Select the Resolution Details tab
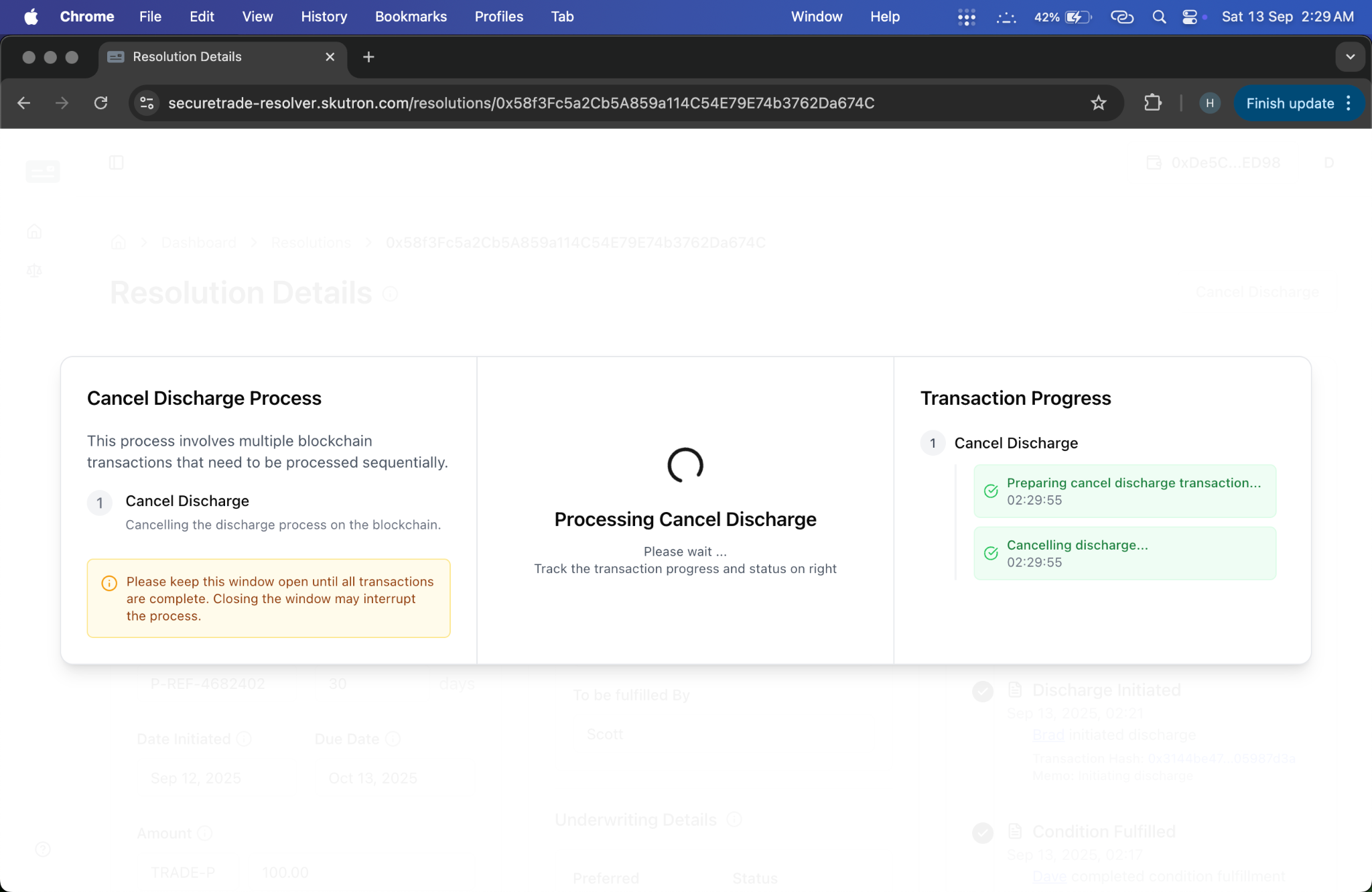 tap(221, 57)
